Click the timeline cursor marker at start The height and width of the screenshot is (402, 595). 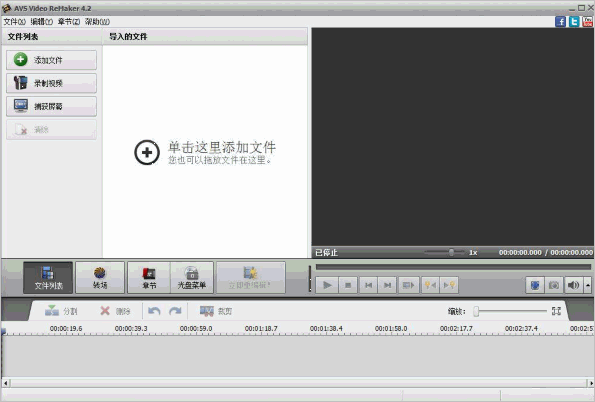[3, 331]
